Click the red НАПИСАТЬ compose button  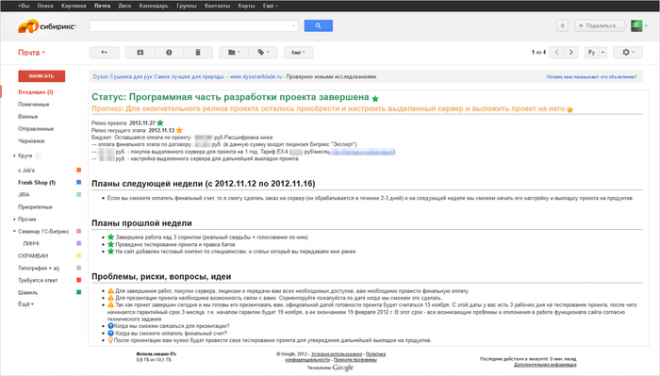(x=41, y=76)
